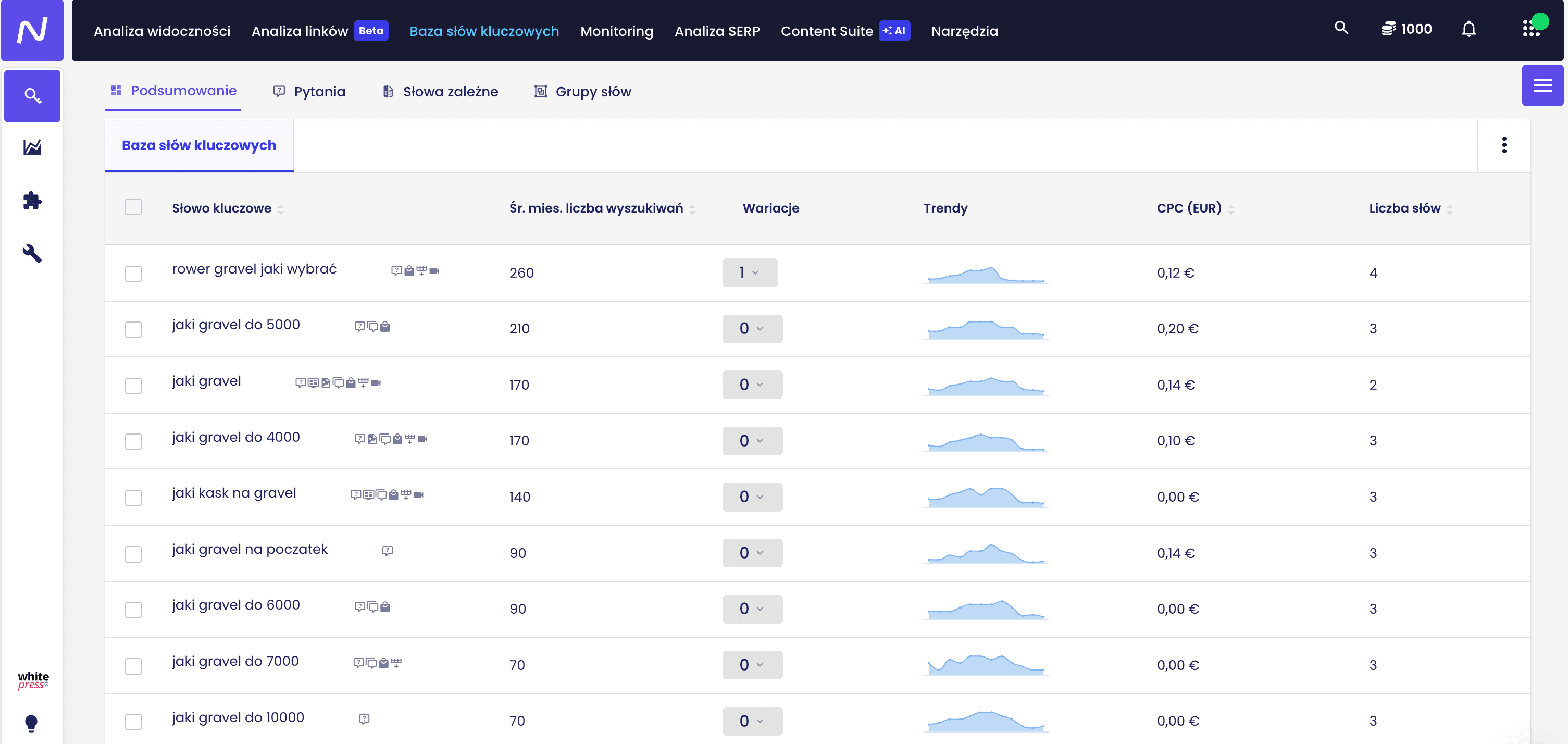Viewport: 1568px width, 744px height.
Task: Click the question icon in 'jaki gravel do 5000' row
Action: [x=360, y=326]
